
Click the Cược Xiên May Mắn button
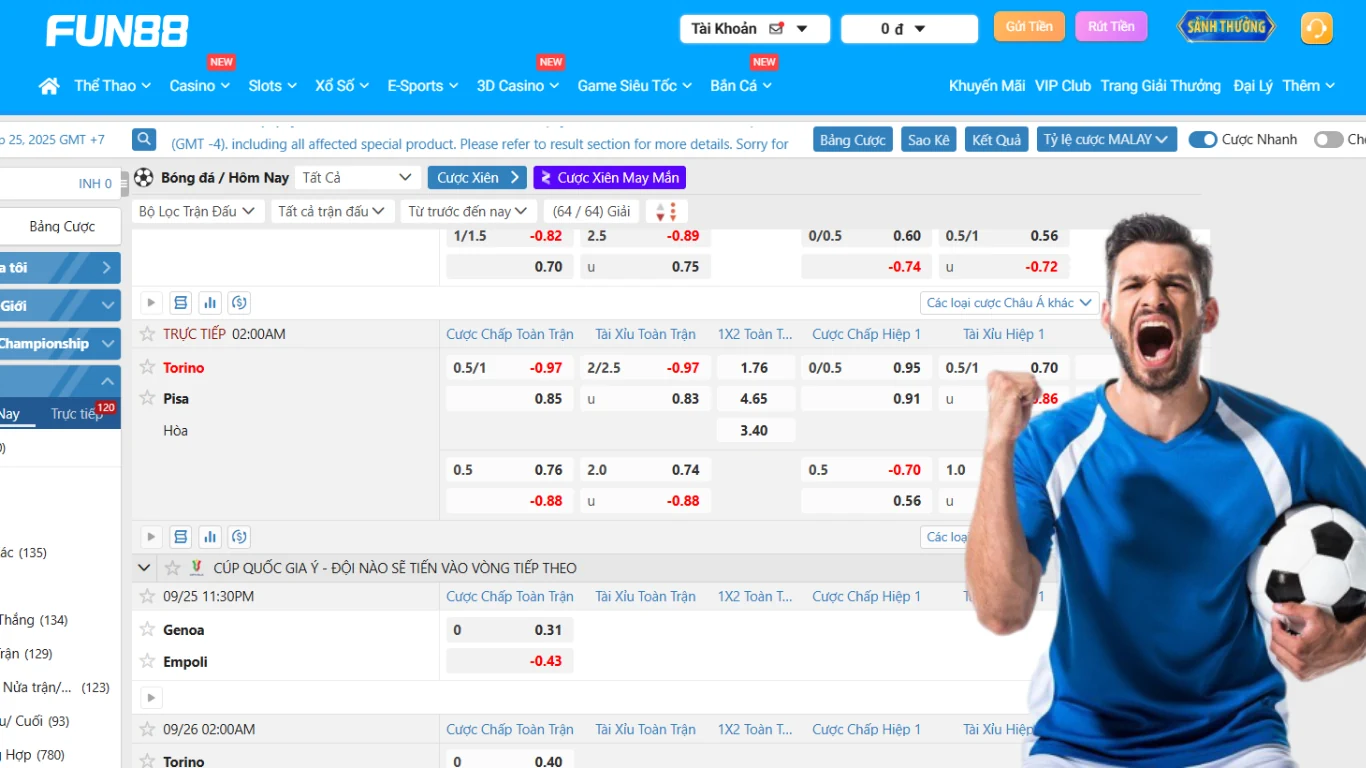click(x=609, y=178)
